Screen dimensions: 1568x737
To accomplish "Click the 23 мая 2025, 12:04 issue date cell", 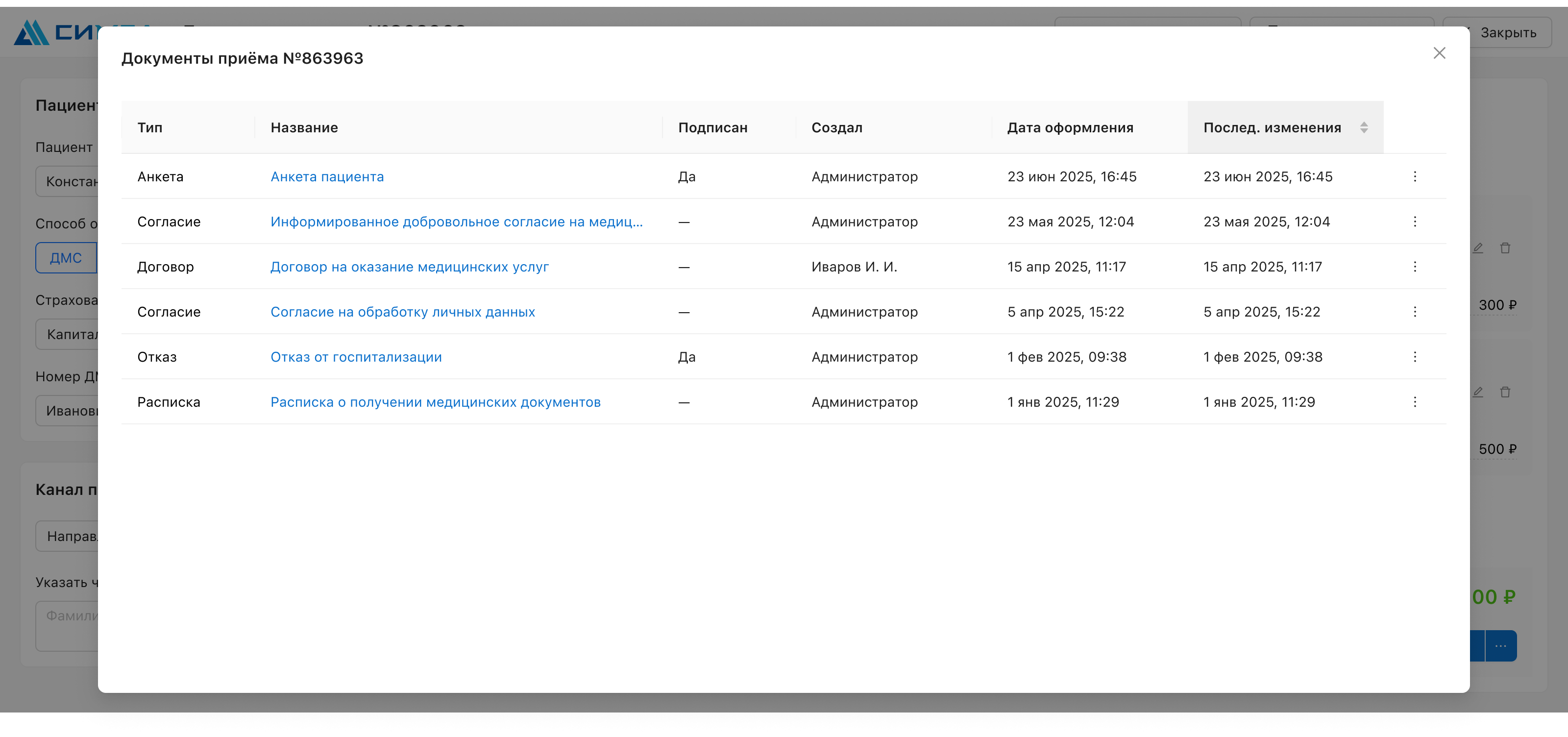I will pyautogui.click(x=1070, y=221).
